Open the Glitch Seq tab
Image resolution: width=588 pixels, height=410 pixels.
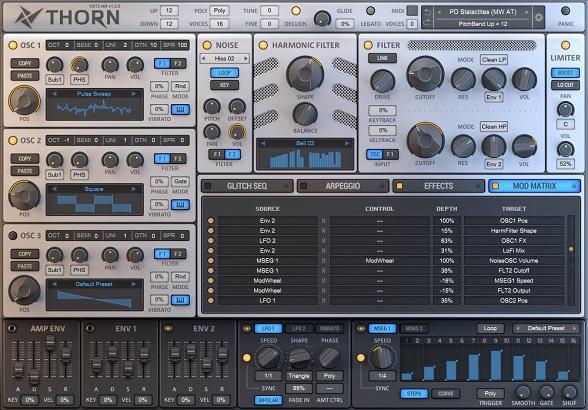click(247, 186)
